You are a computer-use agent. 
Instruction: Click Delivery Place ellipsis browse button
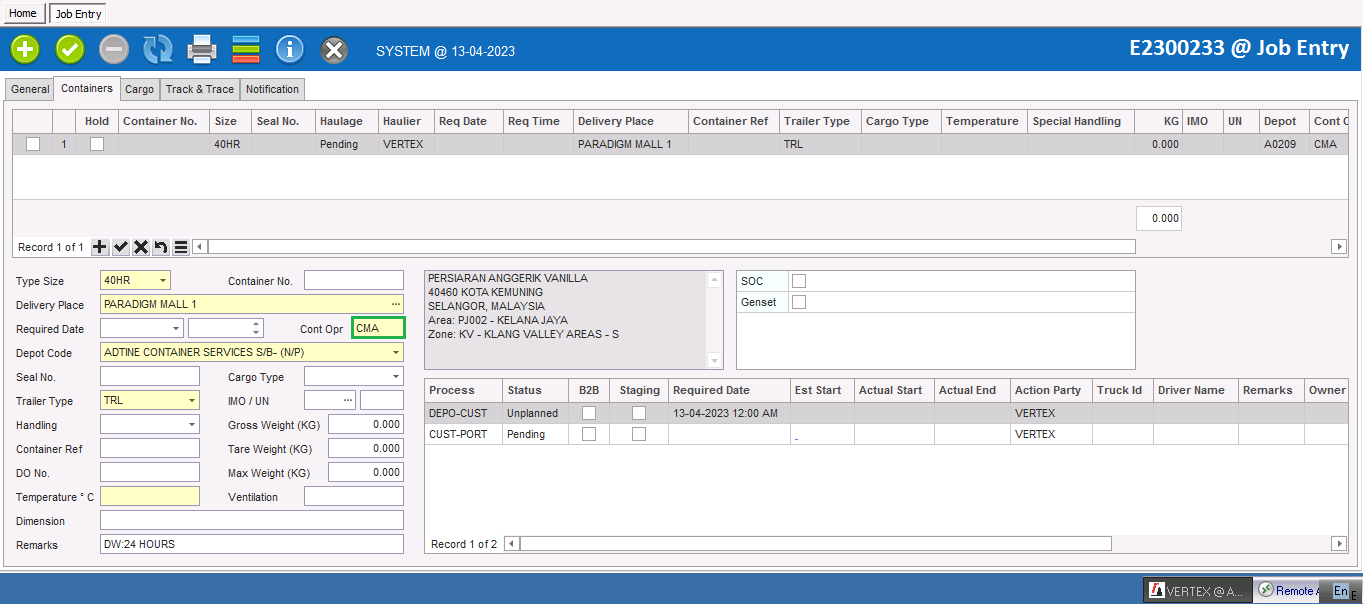pyautogui.click(x=396, y=305)
